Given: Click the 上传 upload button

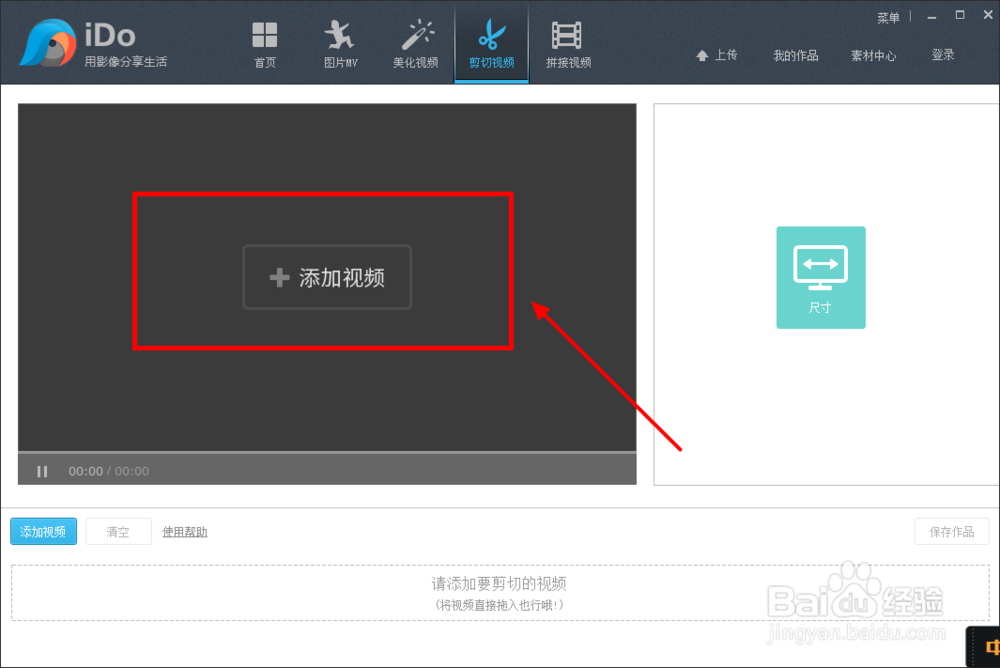Looking at the screenshot, I should click(717, 56).
